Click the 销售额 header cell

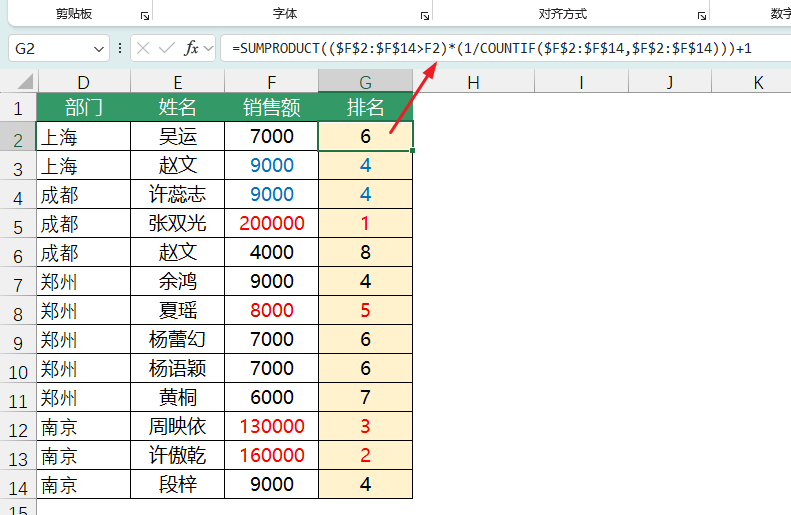point(271,107)
